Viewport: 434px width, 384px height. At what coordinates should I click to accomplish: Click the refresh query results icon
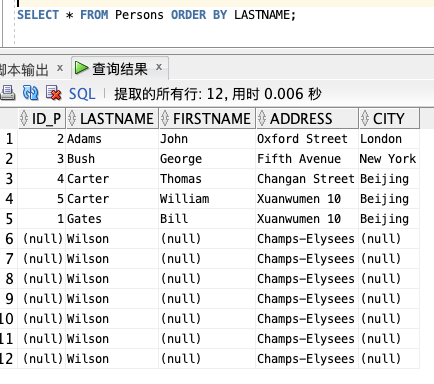[x=31, y=93]
